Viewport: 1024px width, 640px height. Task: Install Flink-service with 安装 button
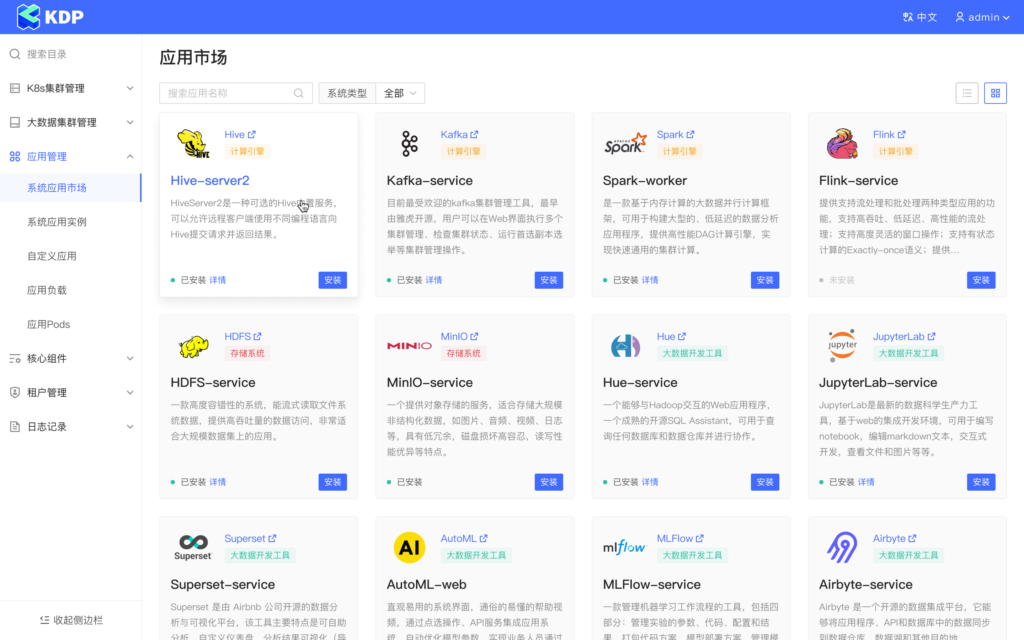981,280
